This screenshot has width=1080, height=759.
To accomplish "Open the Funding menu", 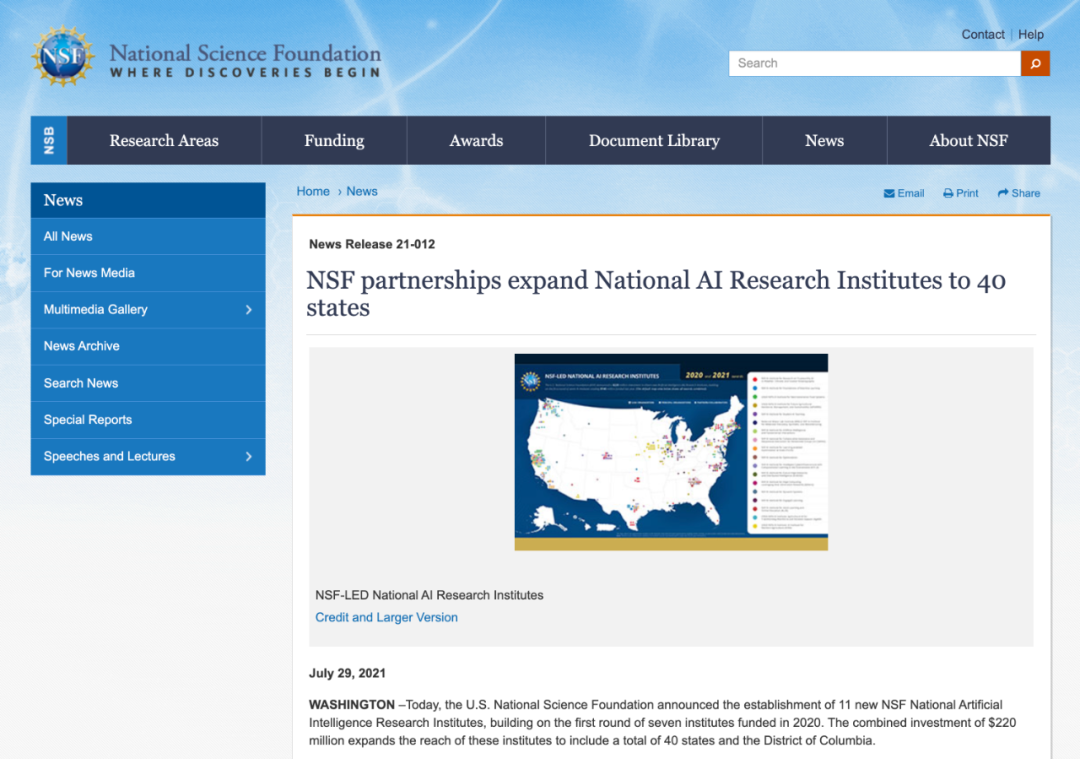I will coord(334,141).
